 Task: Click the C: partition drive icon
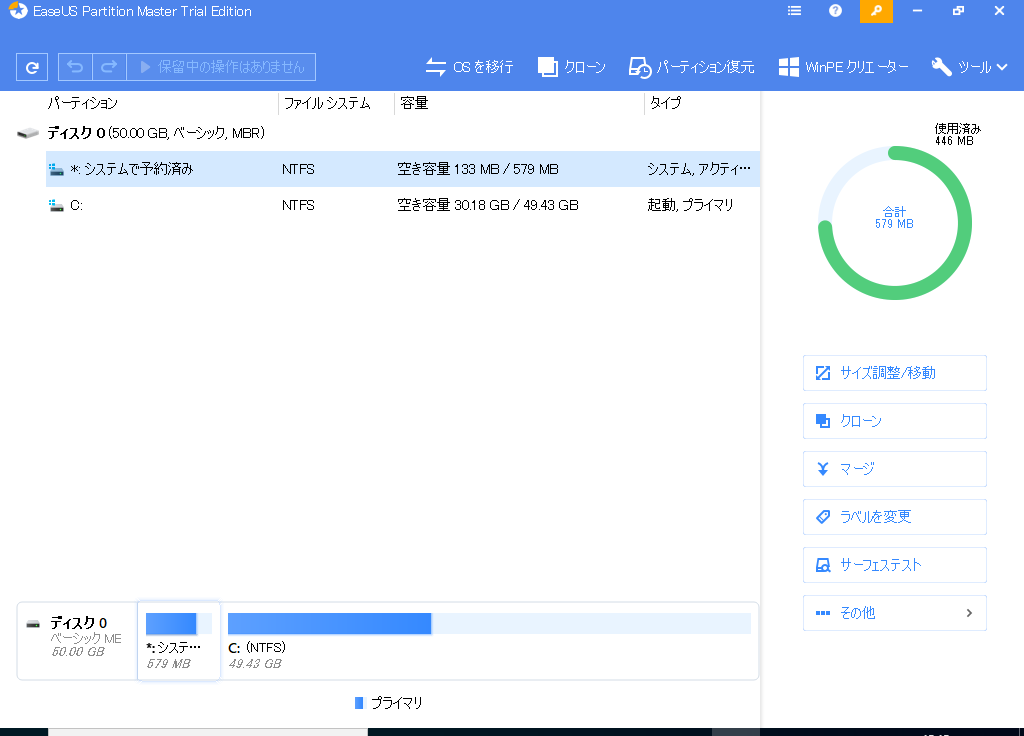click(x=56, y=206)
